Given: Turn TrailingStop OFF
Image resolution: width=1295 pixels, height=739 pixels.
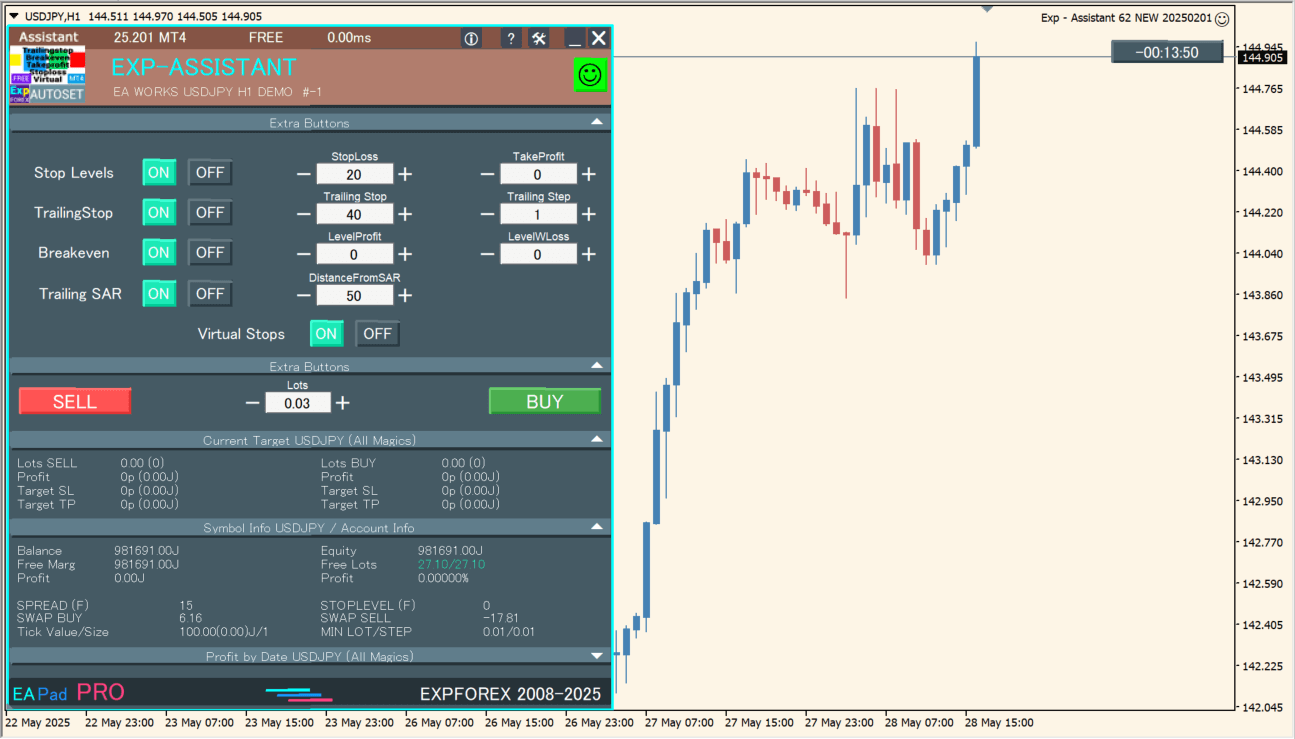Looking at the screenshot, I should (210, 212).
